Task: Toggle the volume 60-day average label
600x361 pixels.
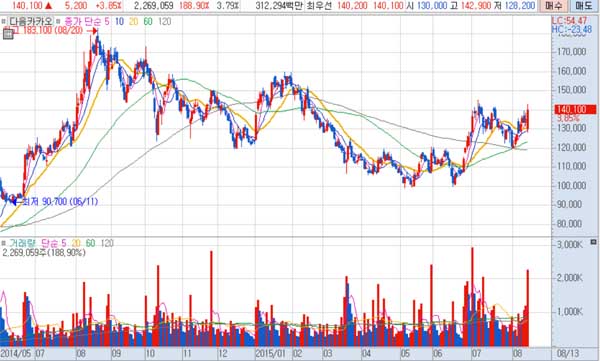Action: pos(90,243)
